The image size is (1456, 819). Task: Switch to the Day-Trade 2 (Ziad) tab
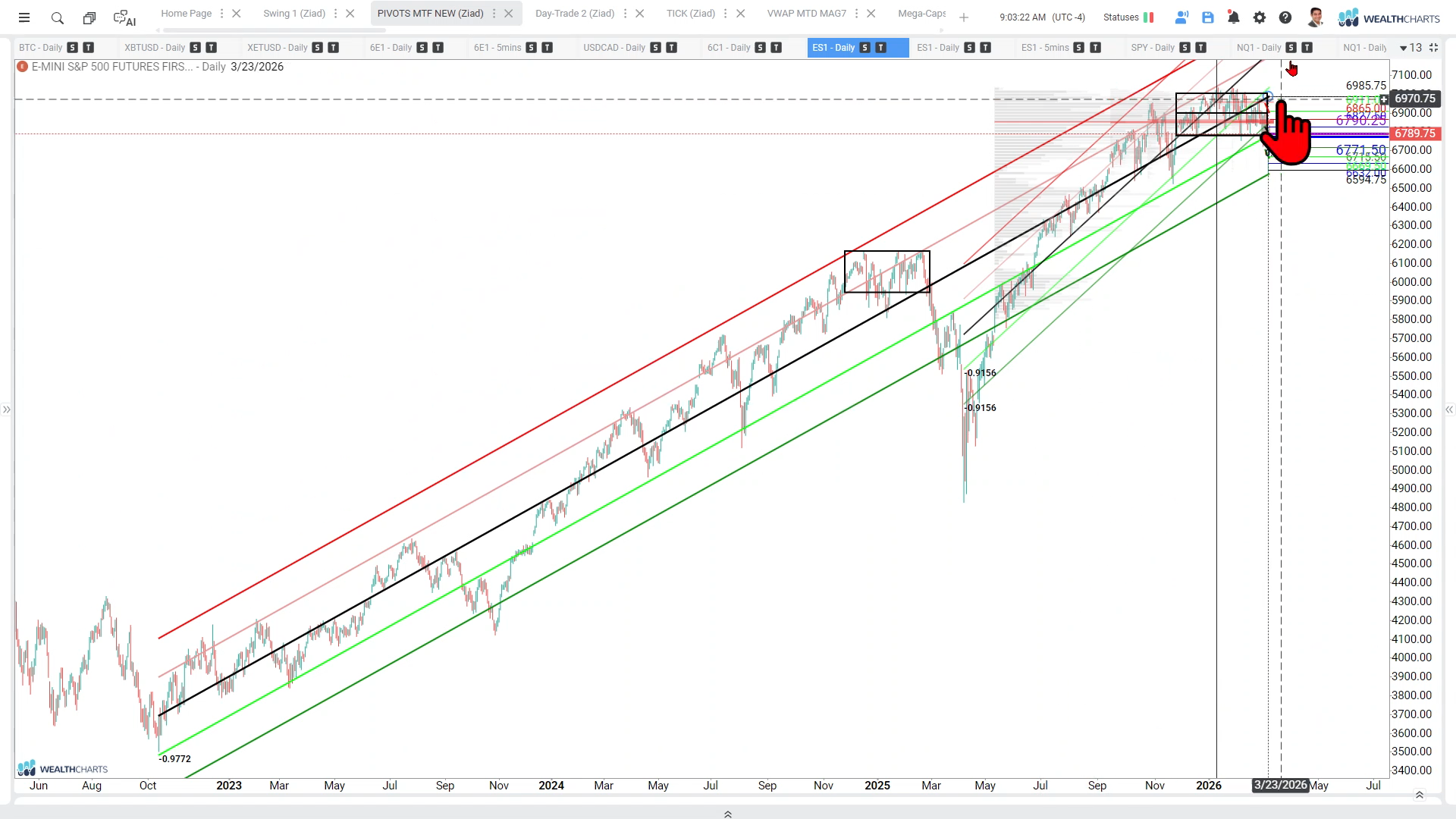(574, 14)
